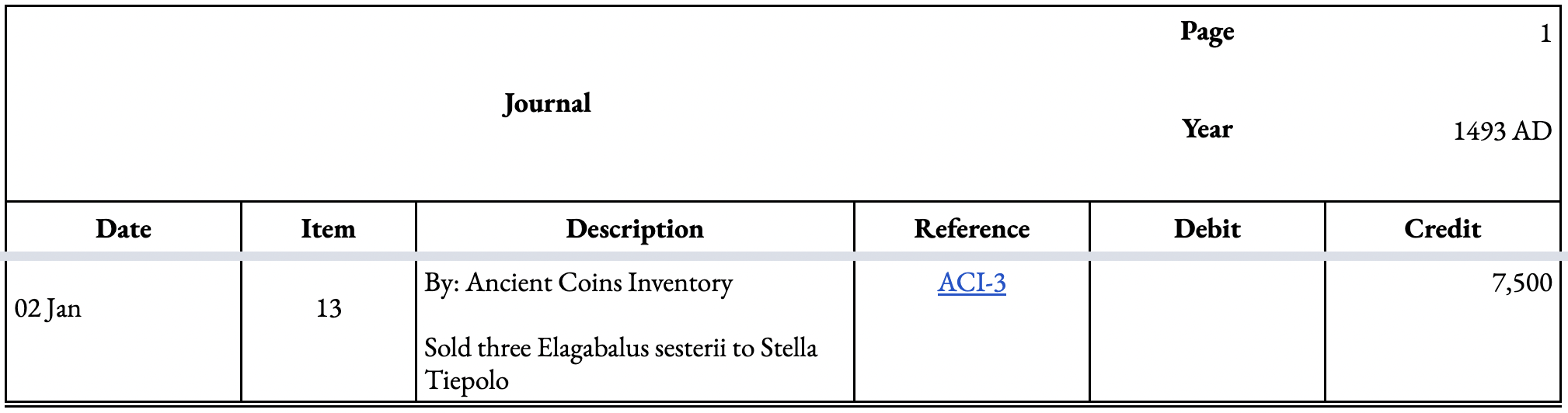Click the Date column header
1568x413 pixels.
(x=124, y=228)
